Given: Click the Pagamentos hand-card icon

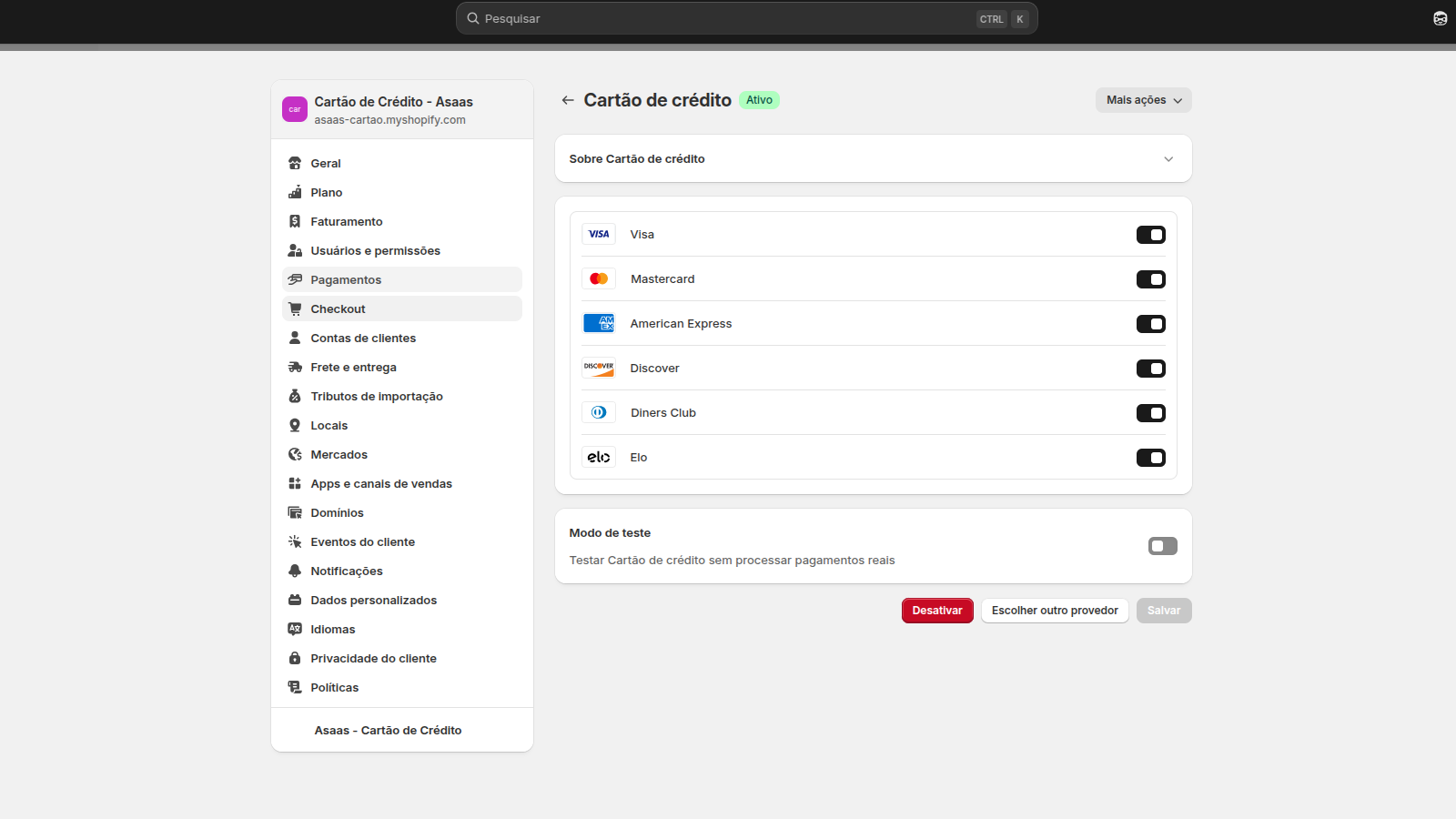Looking at the screenshot, I should coord(295,279).
